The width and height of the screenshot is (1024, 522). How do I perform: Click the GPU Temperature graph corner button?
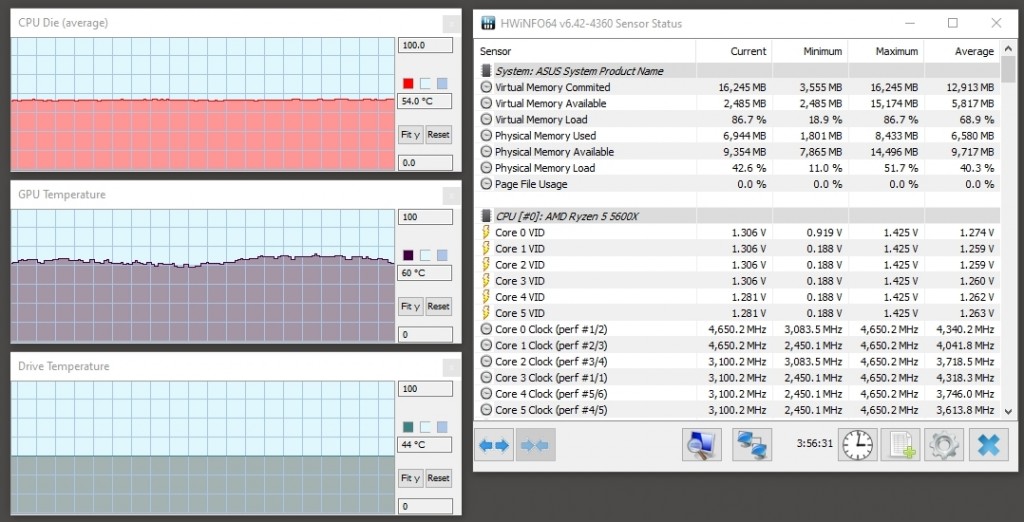click(451, 195)
